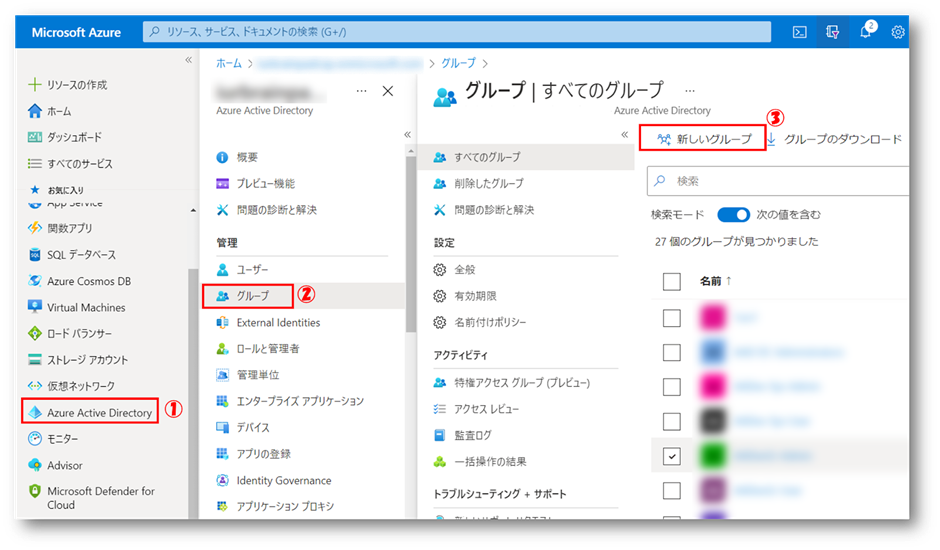Click the ダッシュボード icon
940x550 pixels.
click(x=35, y=137)
